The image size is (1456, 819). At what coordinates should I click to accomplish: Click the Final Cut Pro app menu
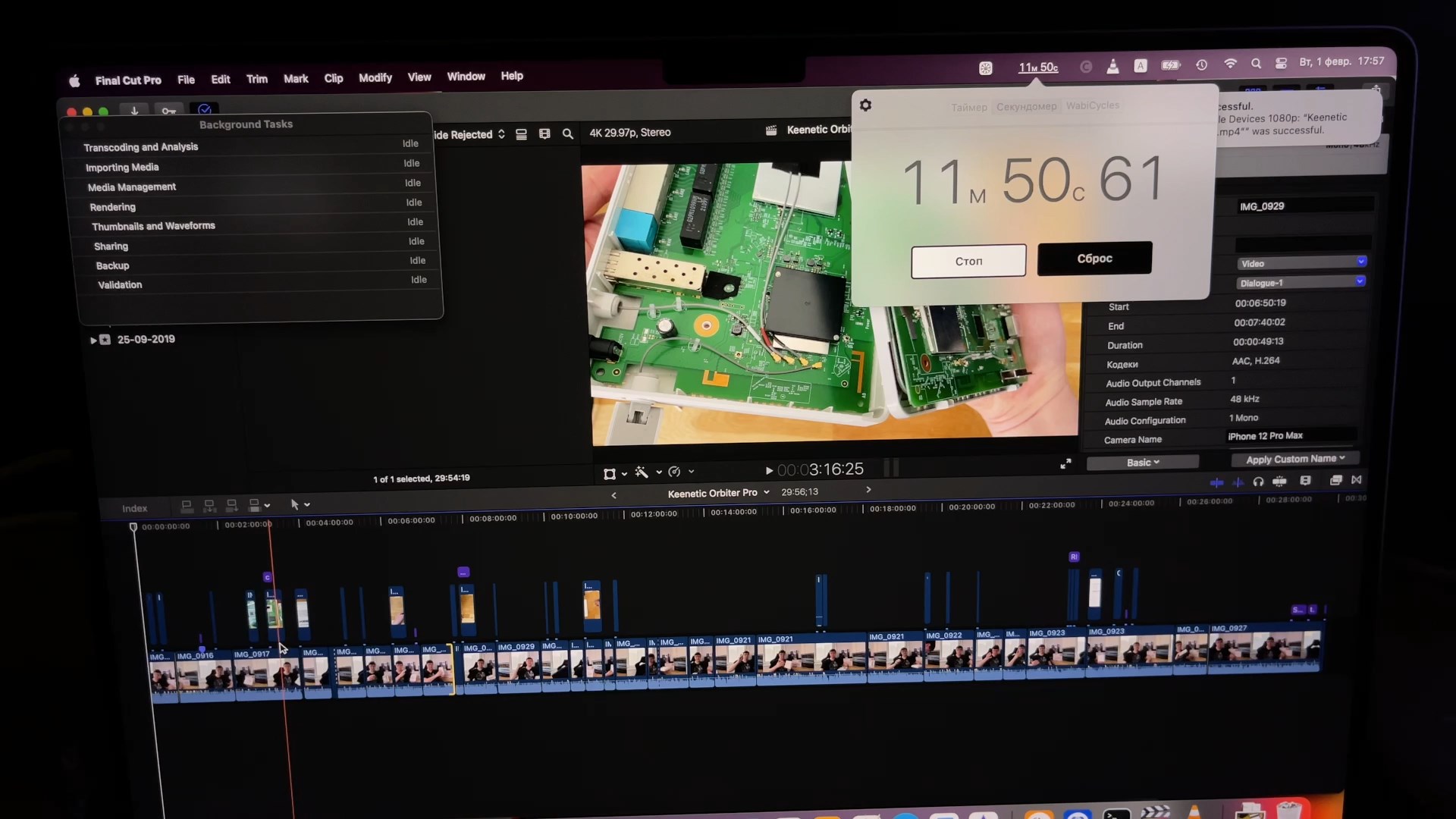tap(128, 80)
